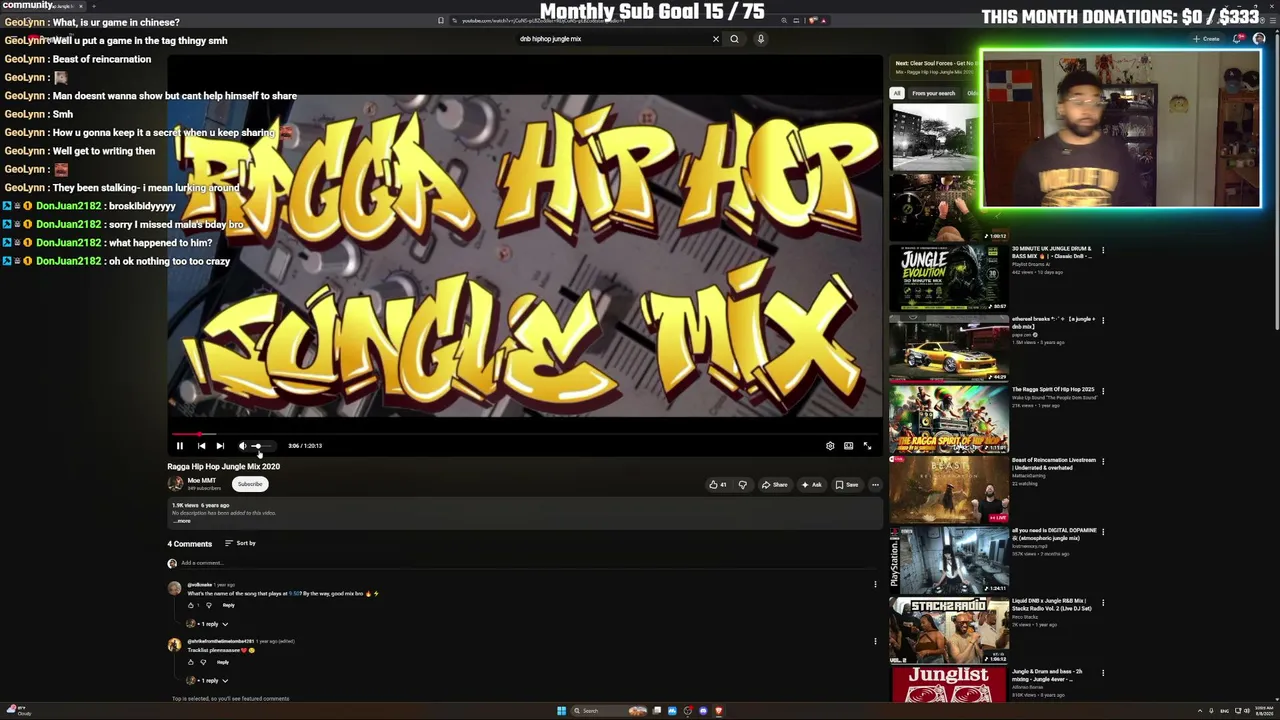This screenshot has width=1280, height=720.
Task: Dislike the Tracklist comment
Action: (203, 662)
